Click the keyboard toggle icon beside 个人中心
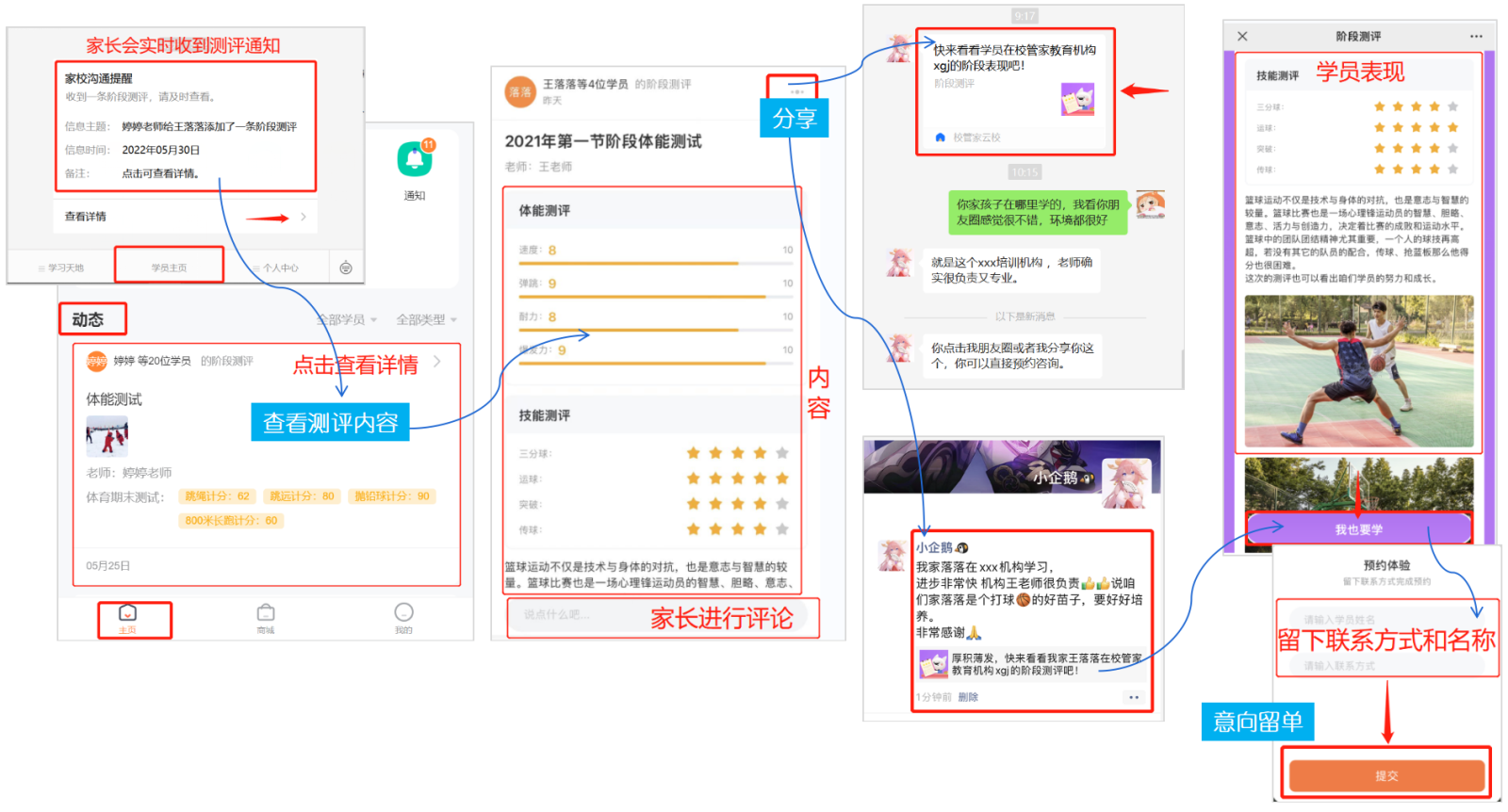 (x=346, y=268)
